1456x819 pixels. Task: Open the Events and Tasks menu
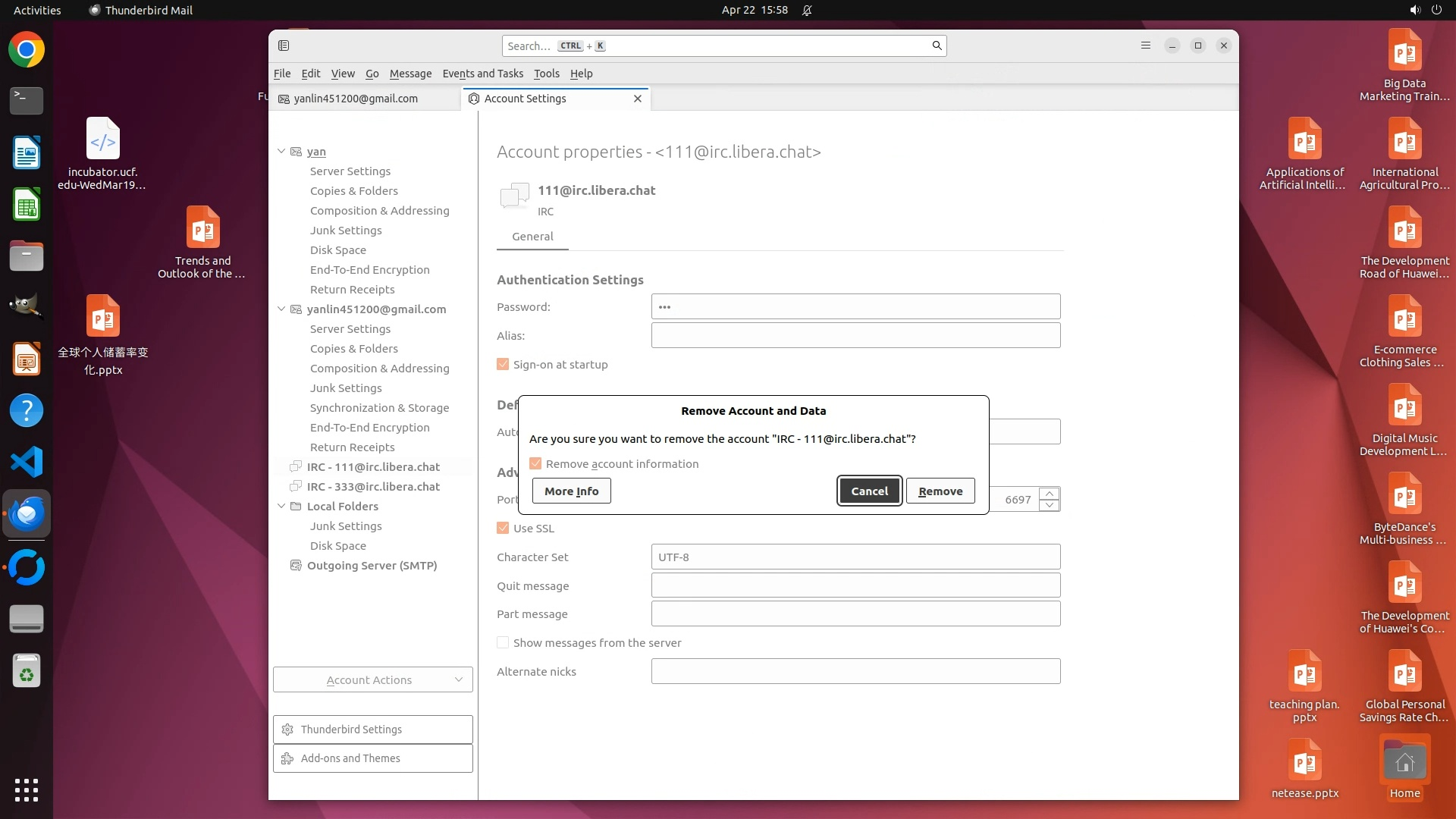click(482, 74)
